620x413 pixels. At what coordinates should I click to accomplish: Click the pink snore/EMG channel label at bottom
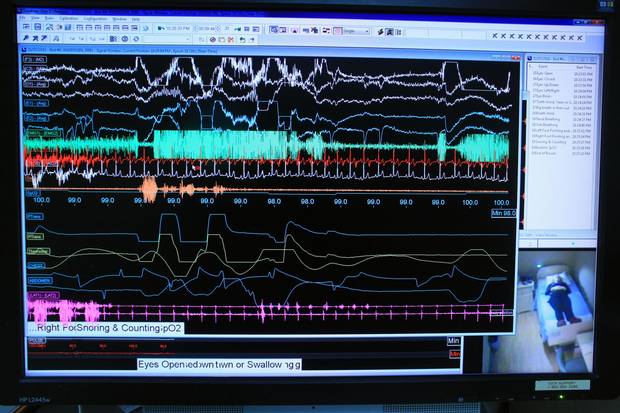(x=43, y=295)
